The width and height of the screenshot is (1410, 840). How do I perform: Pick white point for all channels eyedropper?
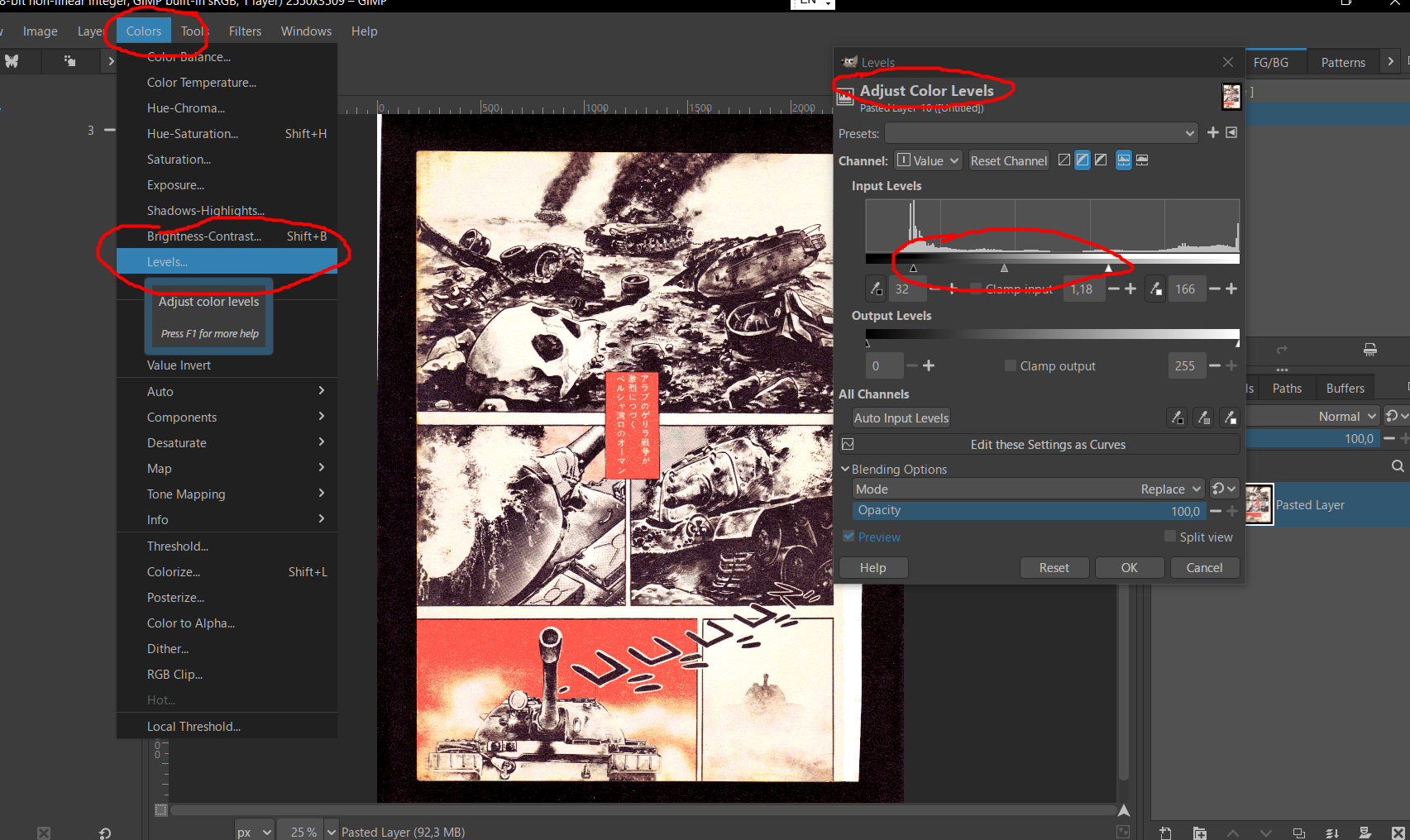[x=1231, y=418]
